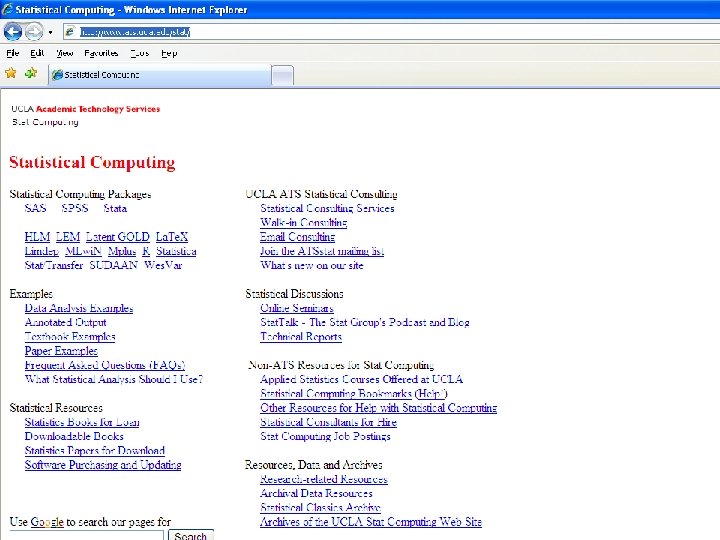Open the LaTeX link
This screenshot has width=720, height=540.
point(172,237)
